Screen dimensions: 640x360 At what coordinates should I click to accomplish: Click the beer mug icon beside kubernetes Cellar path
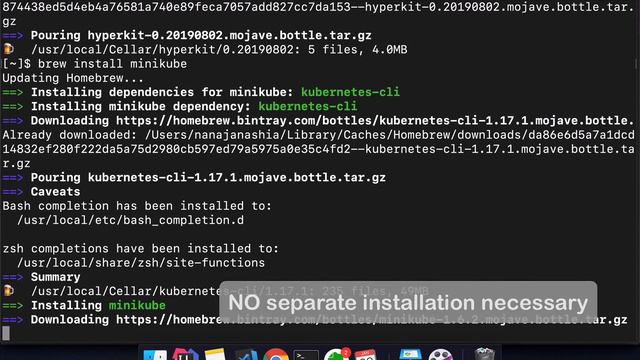(8, 291)
